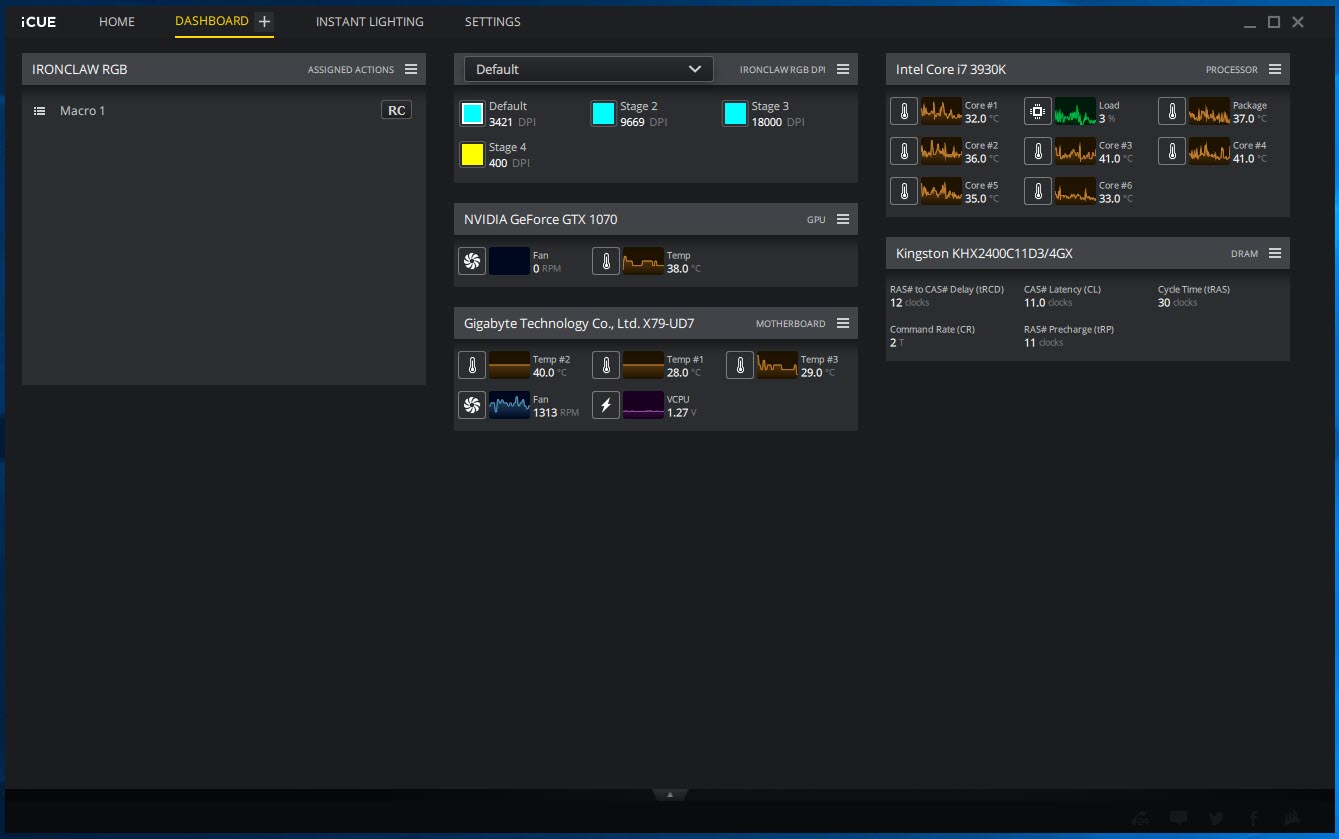Click the VCPU lightning bolt icon

[x=606, y=405]
